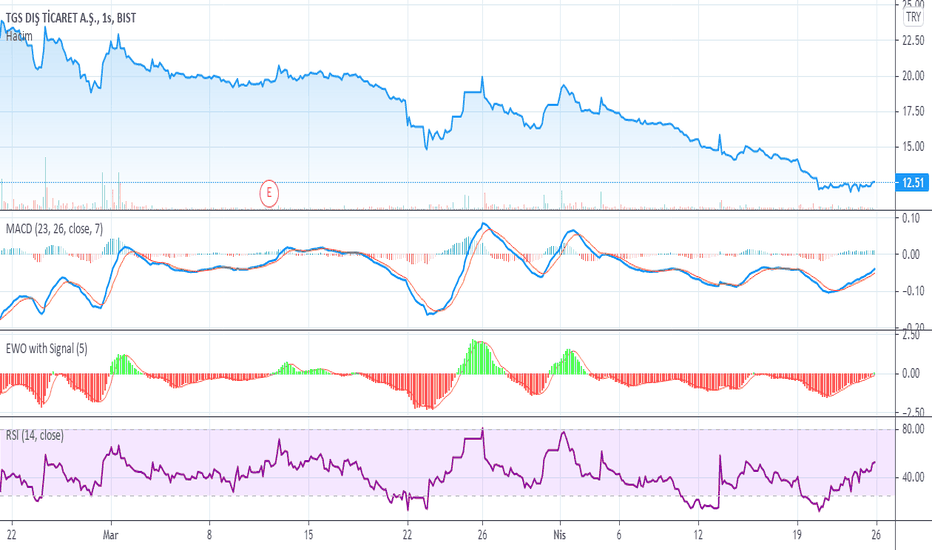
Task: Open the MACD (23, 26, close, 7) legend
Action: point(54,229)
